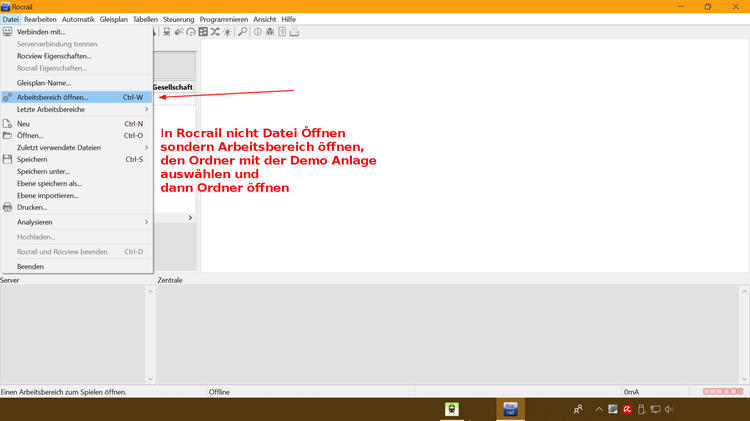This screenshot has width=750, height=421.
Task: Click the round gauge icon in the toolbar
Action: point(191,32)
